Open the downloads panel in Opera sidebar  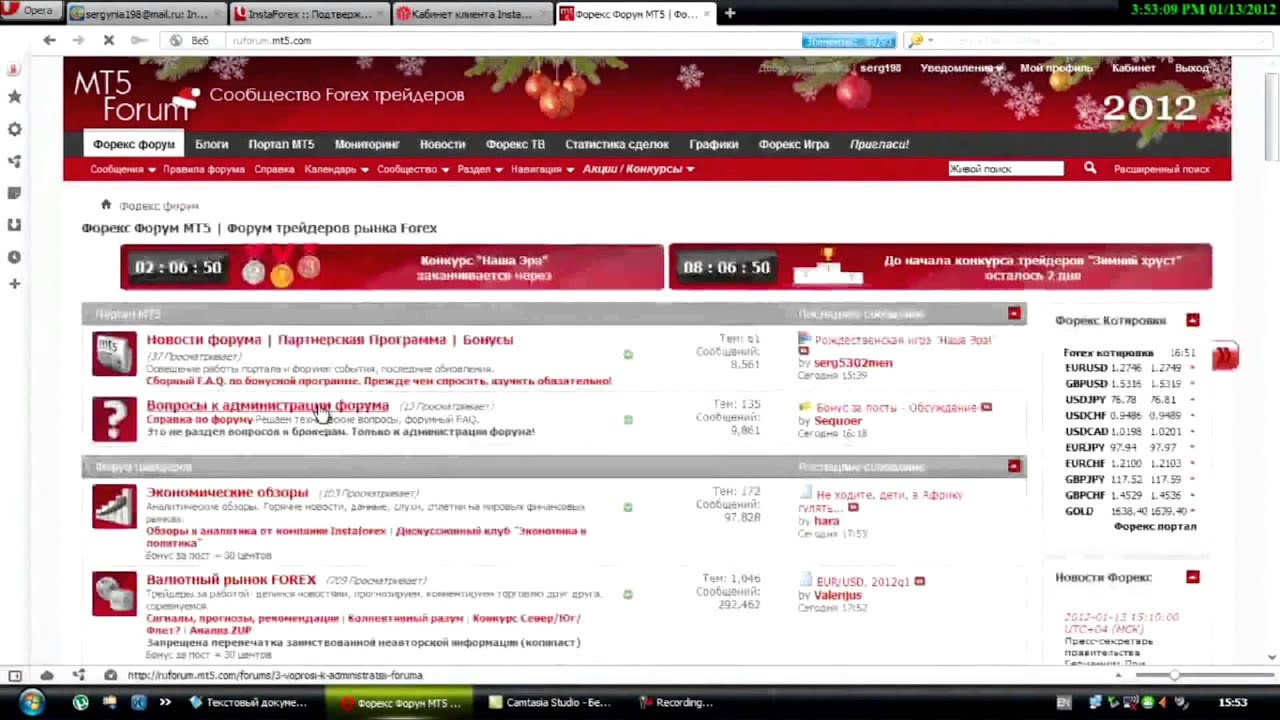click(x=14, y=225)
